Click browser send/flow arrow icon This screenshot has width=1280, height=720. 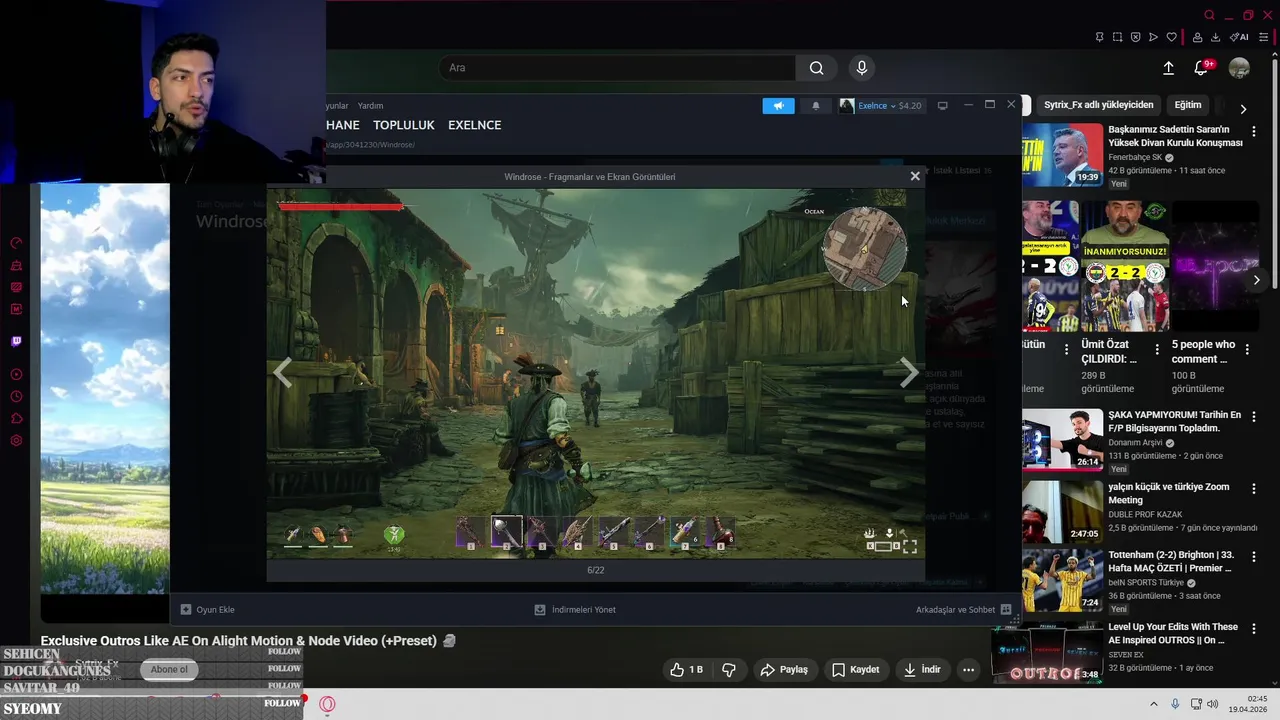coord(1153,37)
